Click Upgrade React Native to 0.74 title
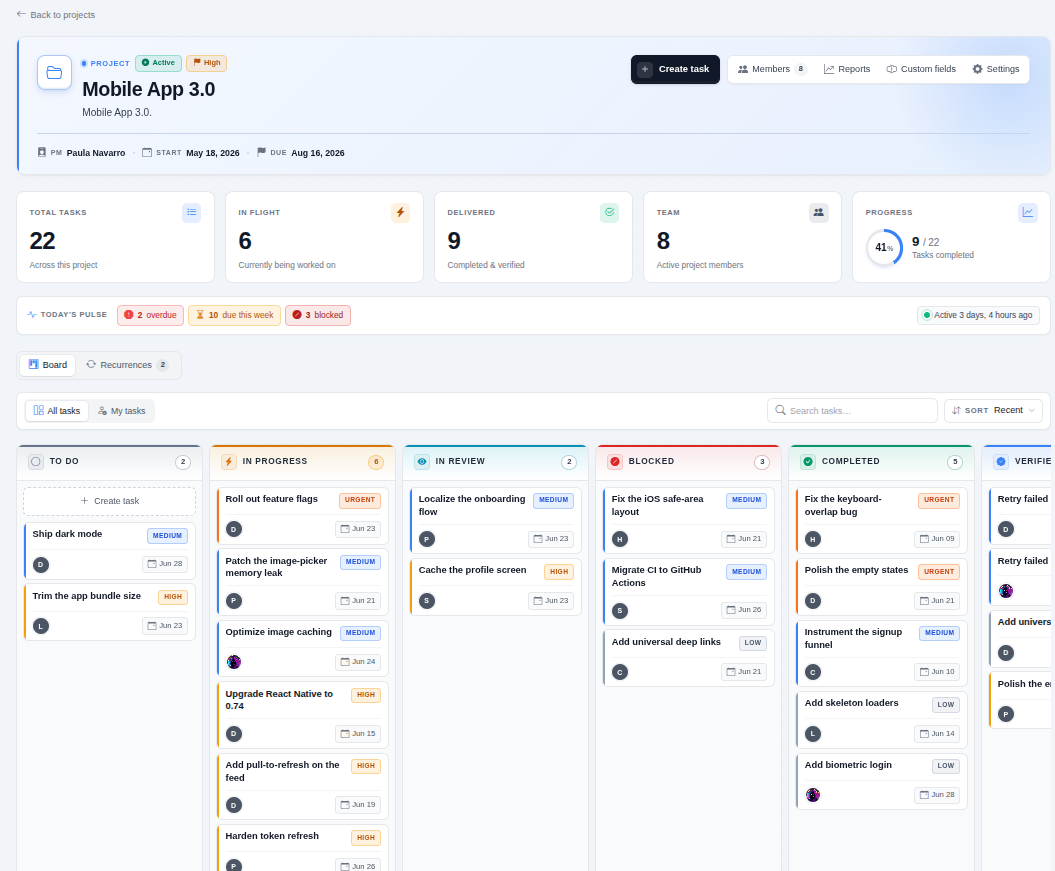Screen dimensions: 1055x871 pos(279,700)
